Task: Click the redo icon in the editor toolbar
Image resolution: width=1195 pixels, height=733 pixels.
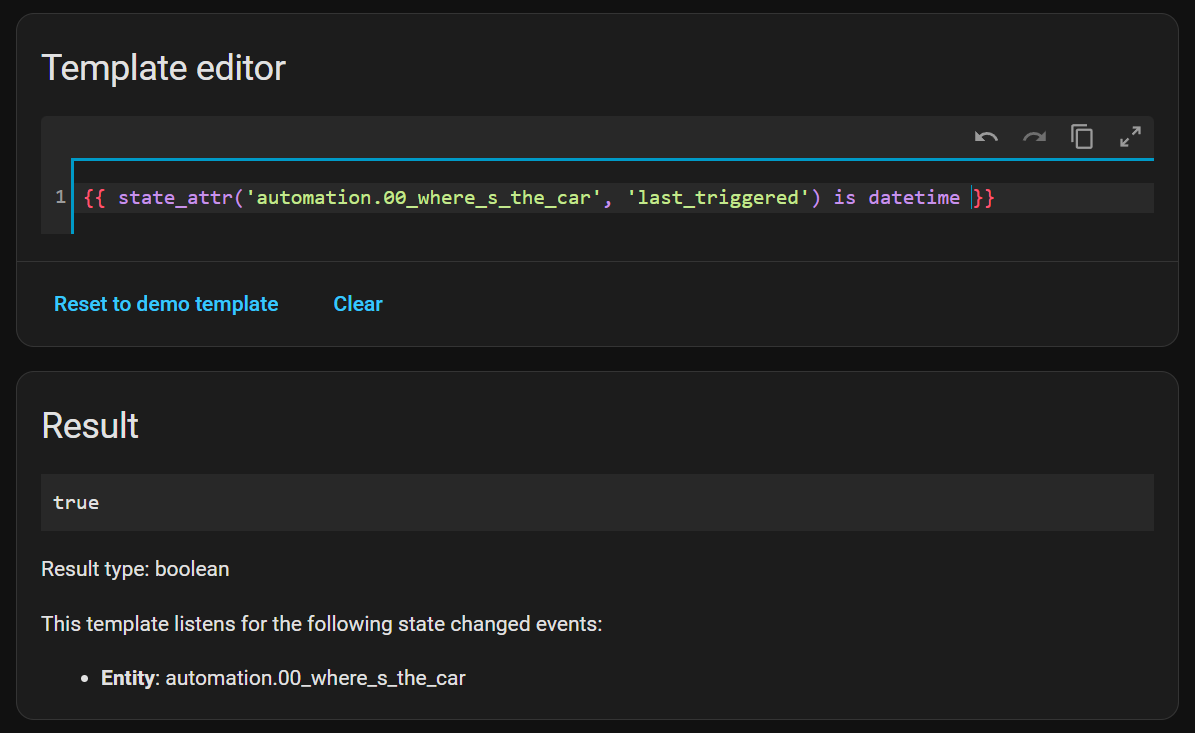Action: (x=1034, y=137)
